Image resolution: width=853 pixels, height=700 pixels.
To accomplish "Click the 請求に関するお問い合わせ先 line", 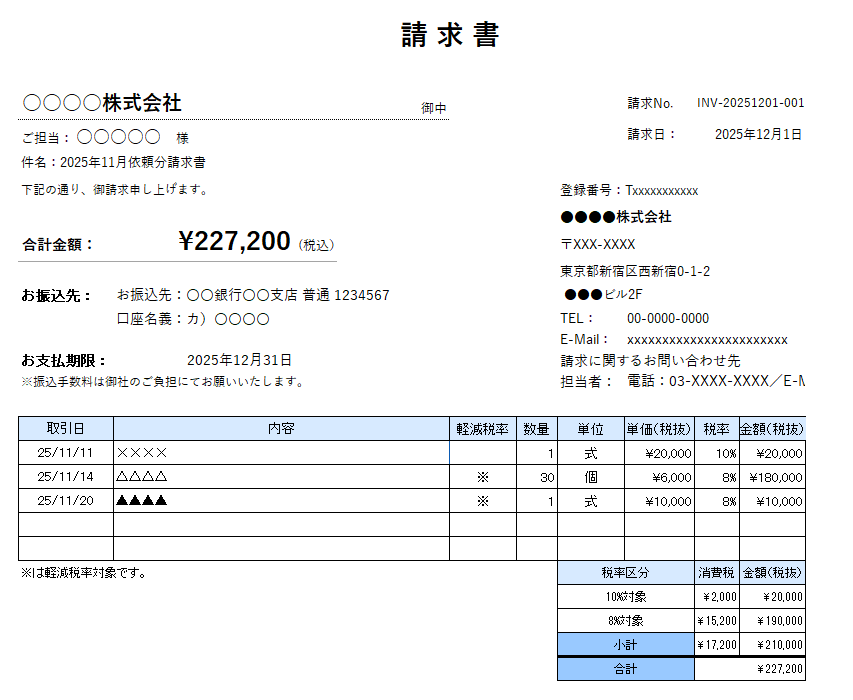I will [650, 361].
